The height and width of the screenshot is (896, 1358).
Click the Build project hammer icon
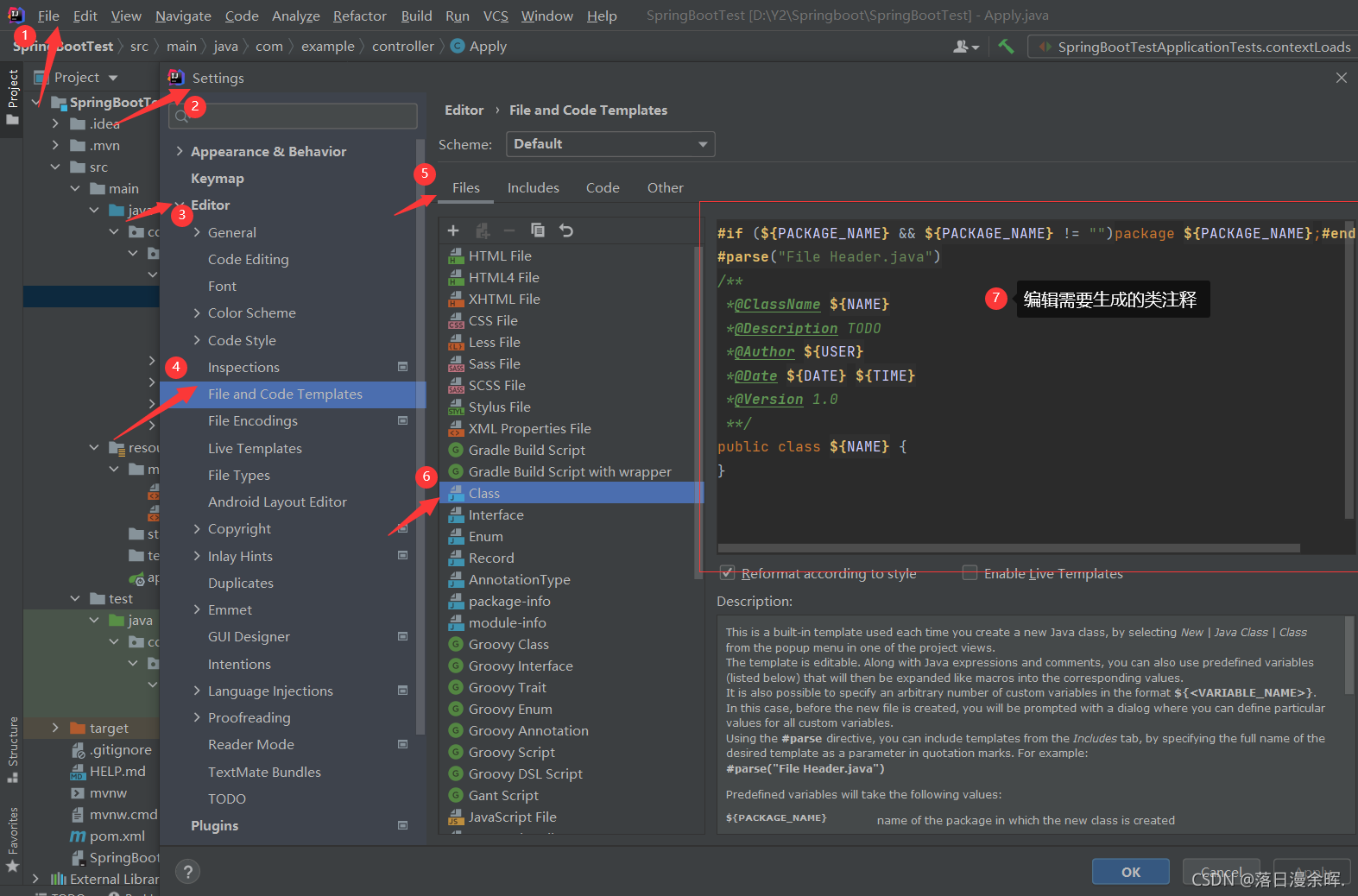pyautogui.click(x=1006, y=47)
